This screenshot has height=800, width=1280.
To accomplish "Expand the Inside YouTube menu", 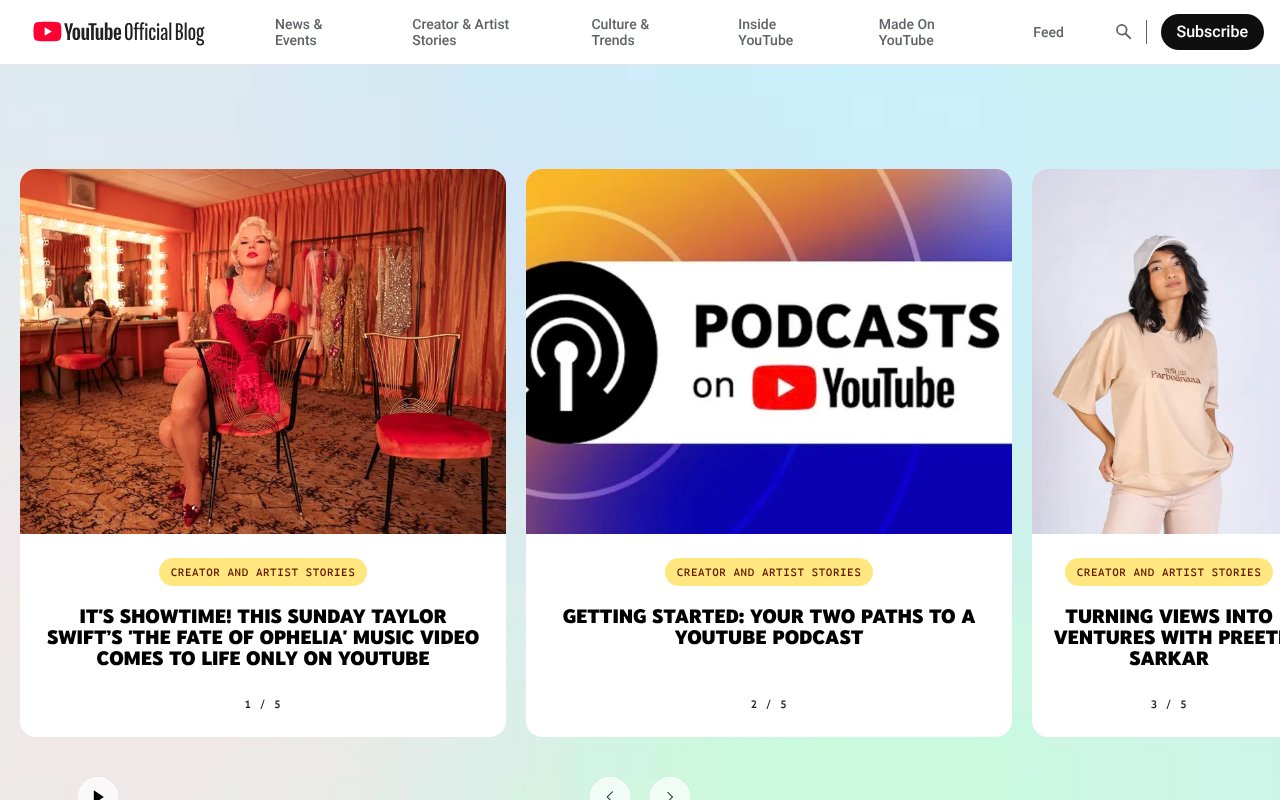I will coord(765,32).
